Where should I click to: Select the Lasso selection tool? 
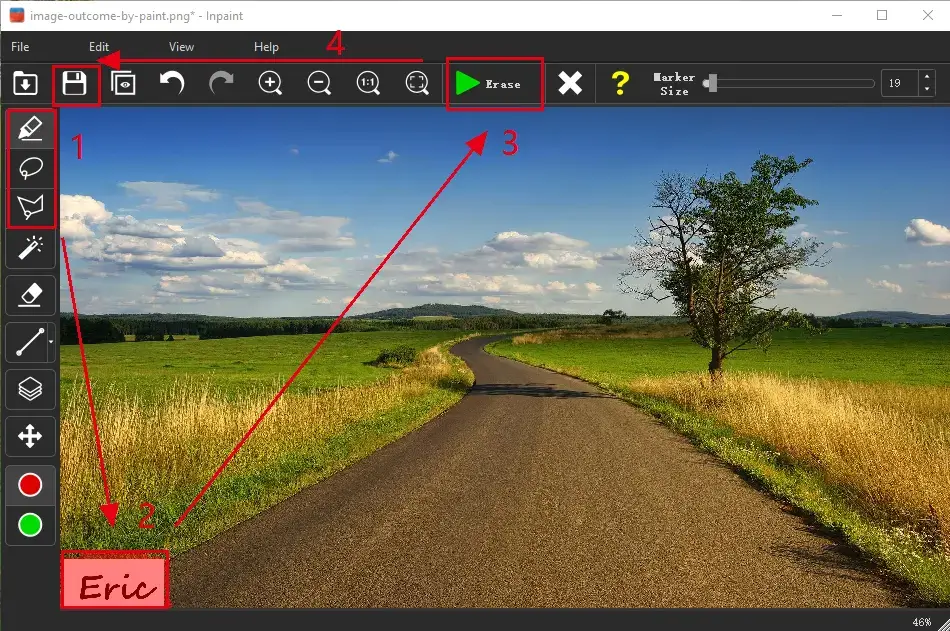pos(30,167)
